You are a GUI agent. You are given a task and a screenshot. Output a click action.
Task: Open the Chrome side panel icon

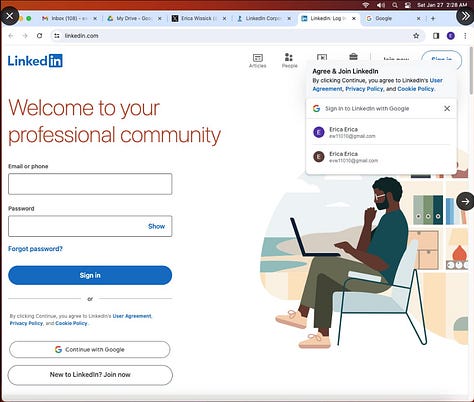436,36
